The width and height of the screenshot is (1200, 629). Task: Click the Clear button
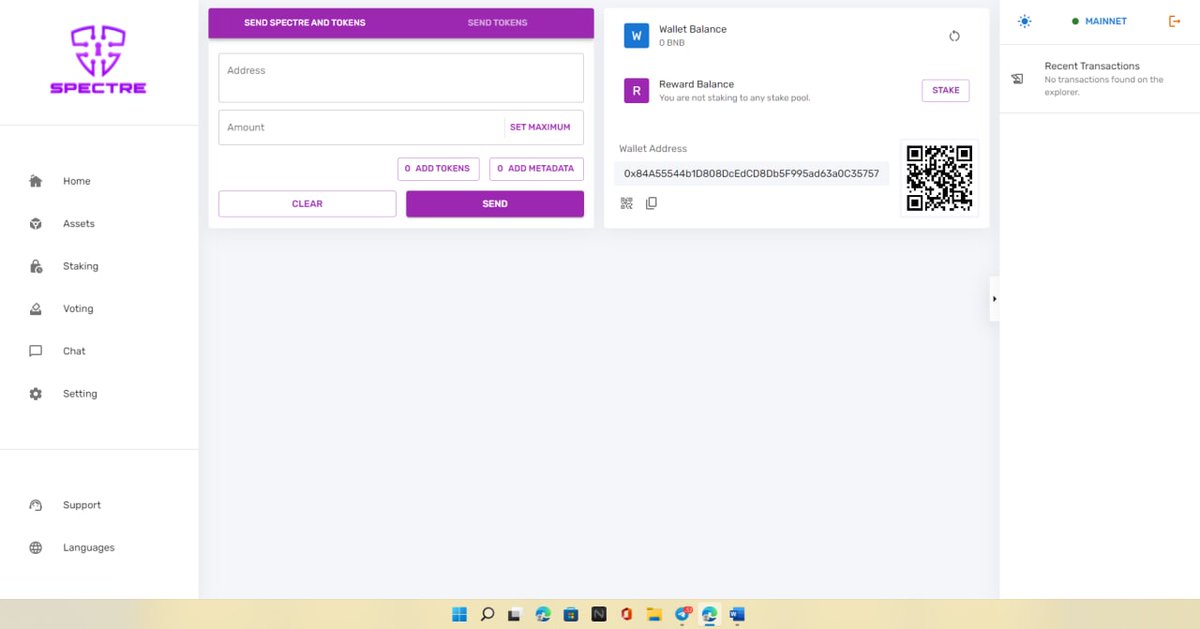tap(307, 204)
